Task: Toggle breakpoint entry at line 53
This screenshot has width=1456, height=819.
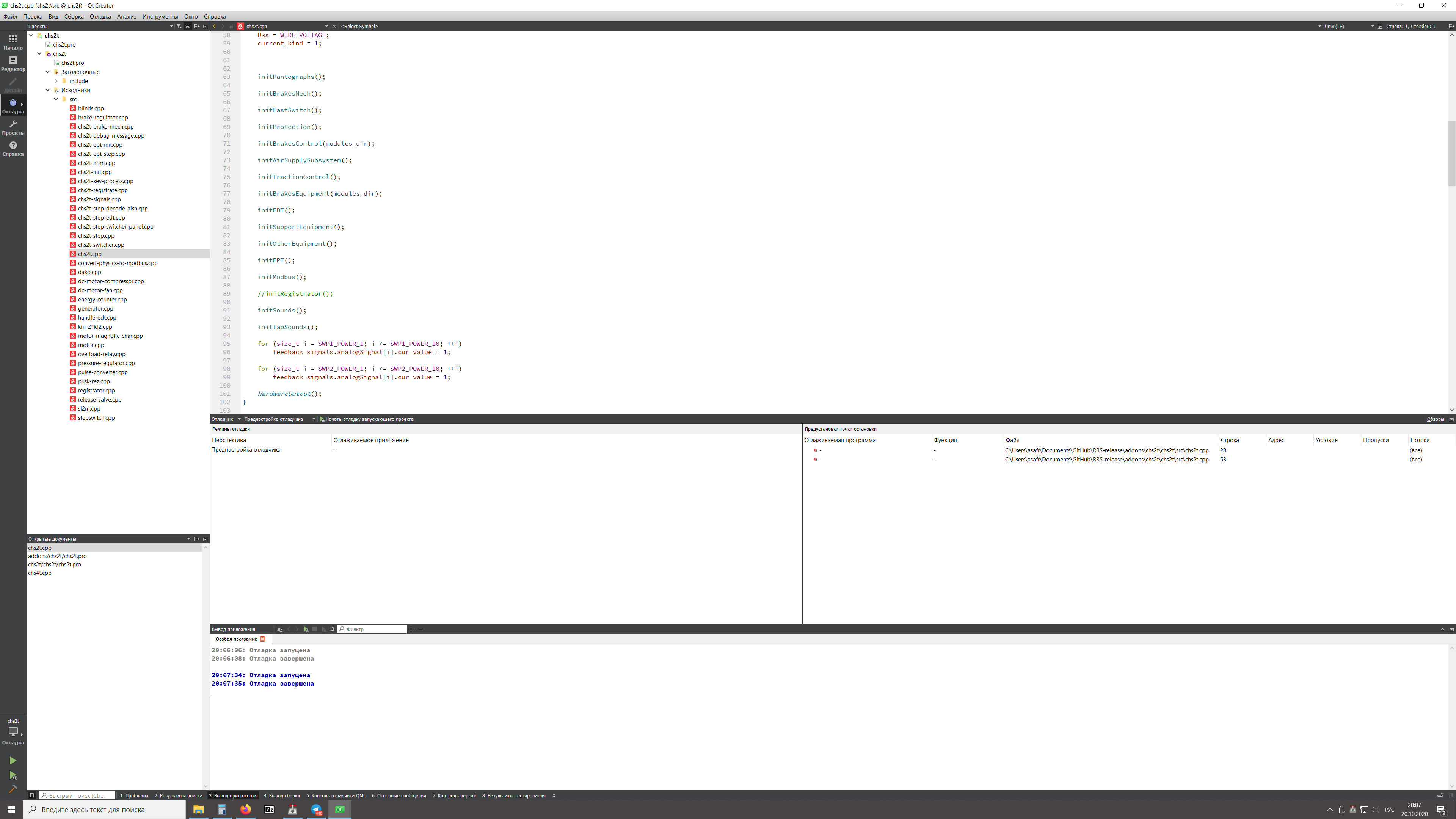Action: (815, 460)
